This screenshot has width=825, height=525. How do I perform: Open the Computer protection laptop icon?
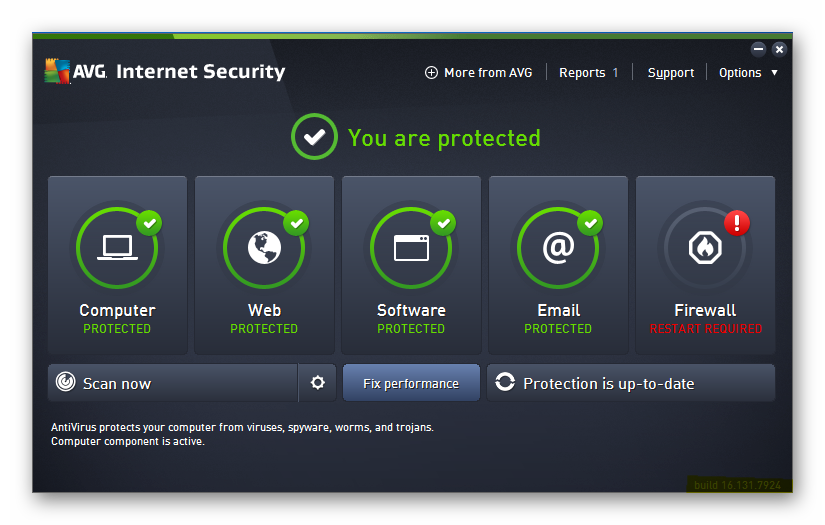(x=117, y=247)
